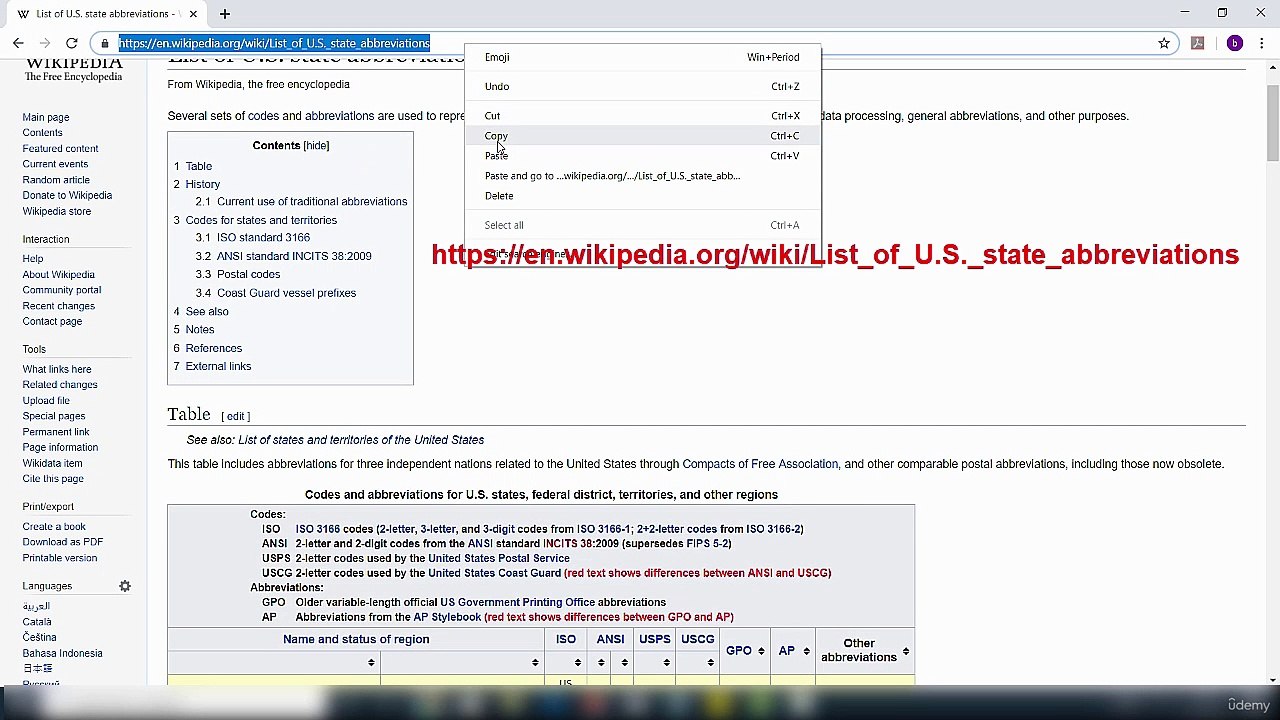Click the browser back arrow

[x=18, y=43]
